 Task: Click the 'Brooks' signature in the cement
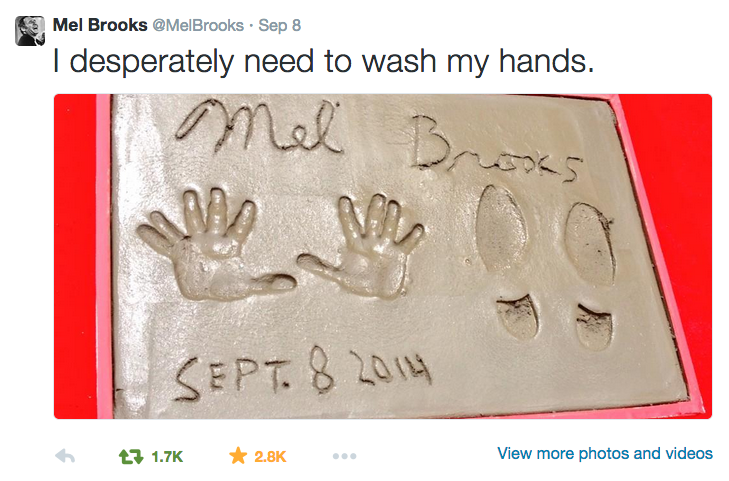pos(494,149)
